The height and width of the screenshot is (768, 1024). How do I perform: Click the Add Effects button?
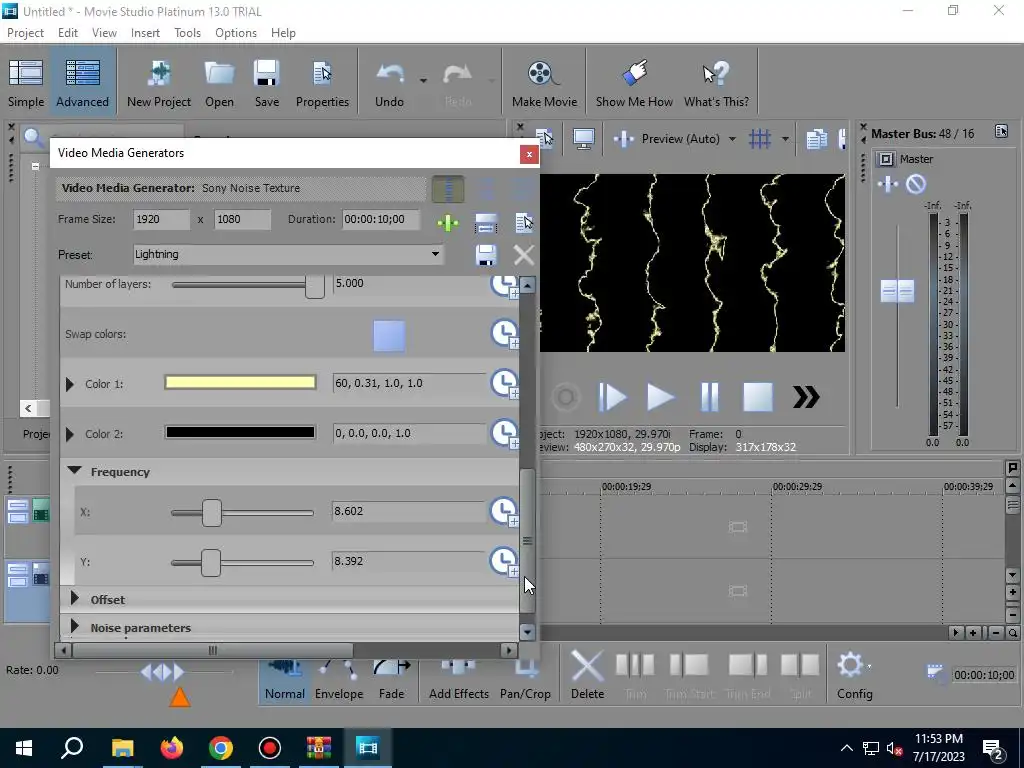tap(458, 679)
